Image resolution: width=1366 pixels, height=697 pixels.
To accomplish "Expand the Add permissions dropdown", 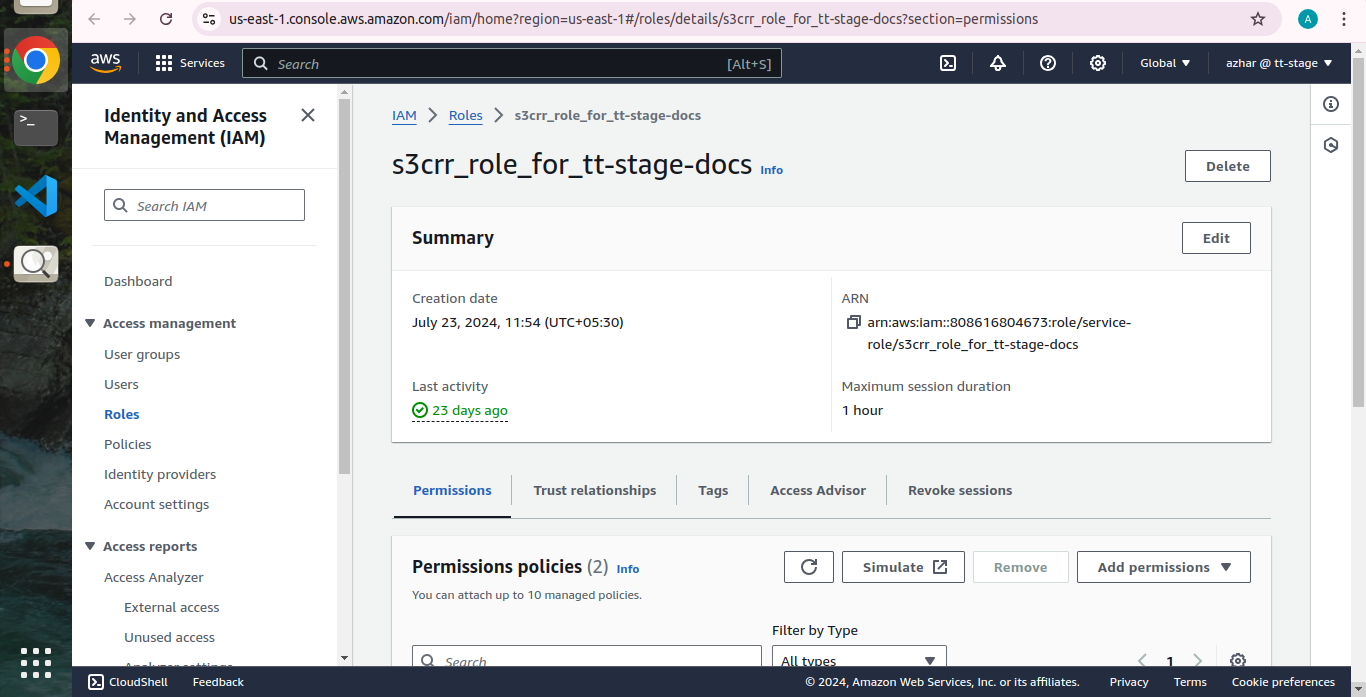I will pyautogui.click(x=1163, y=567).
